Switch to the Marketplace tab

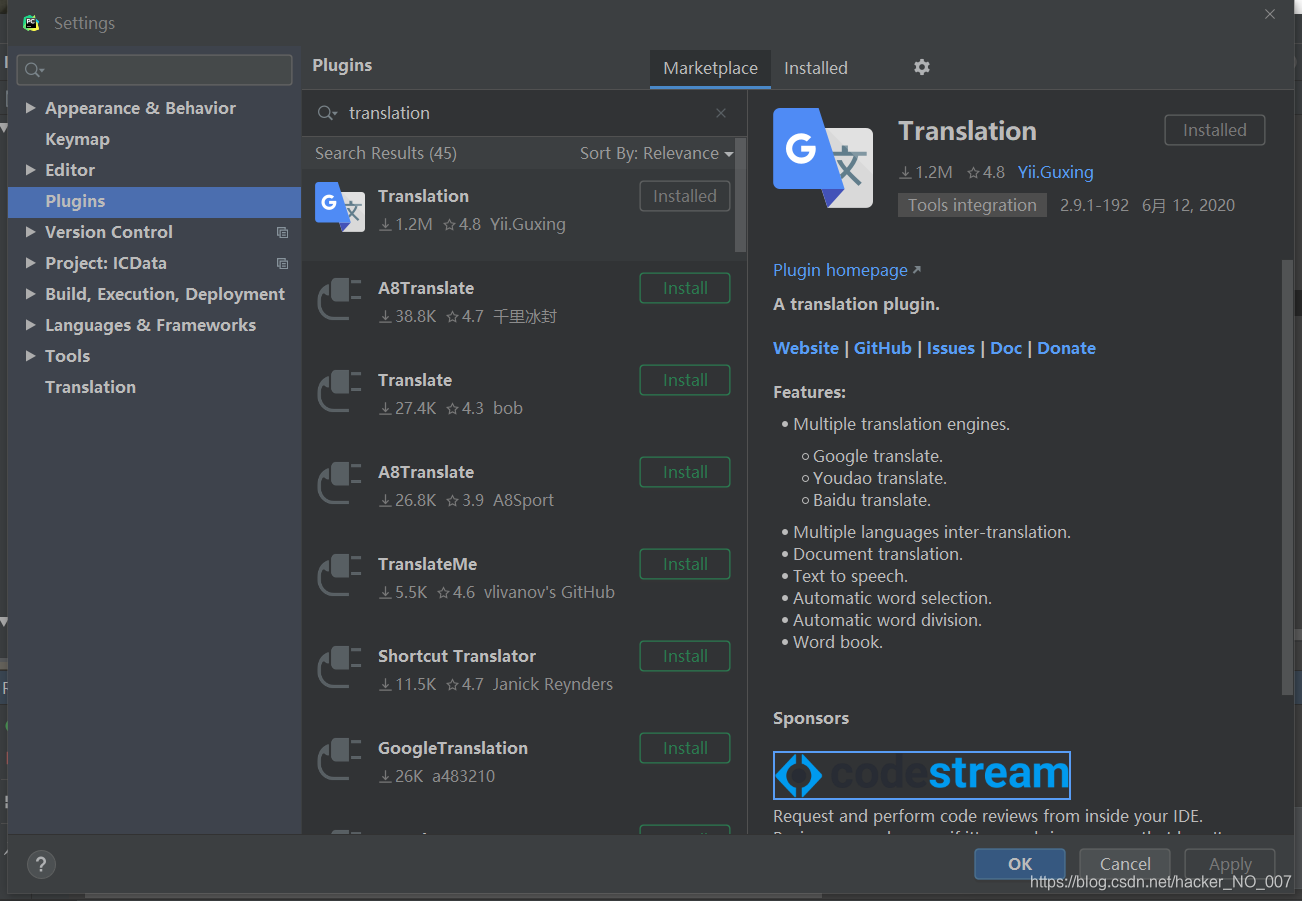(710, 68)
